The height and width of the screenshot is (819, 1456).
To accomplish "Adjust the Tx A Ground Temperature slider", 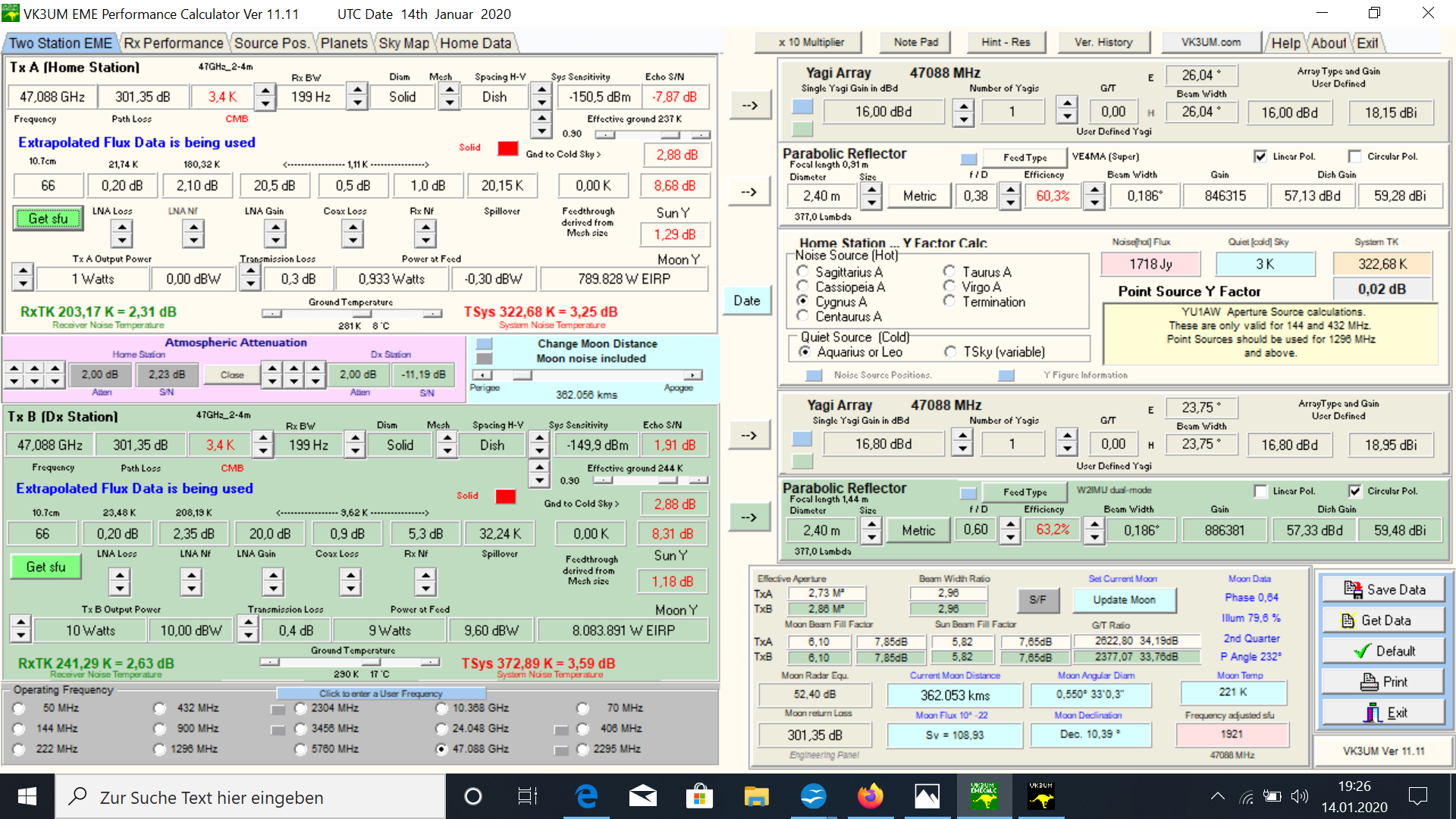I will point(352,313).
